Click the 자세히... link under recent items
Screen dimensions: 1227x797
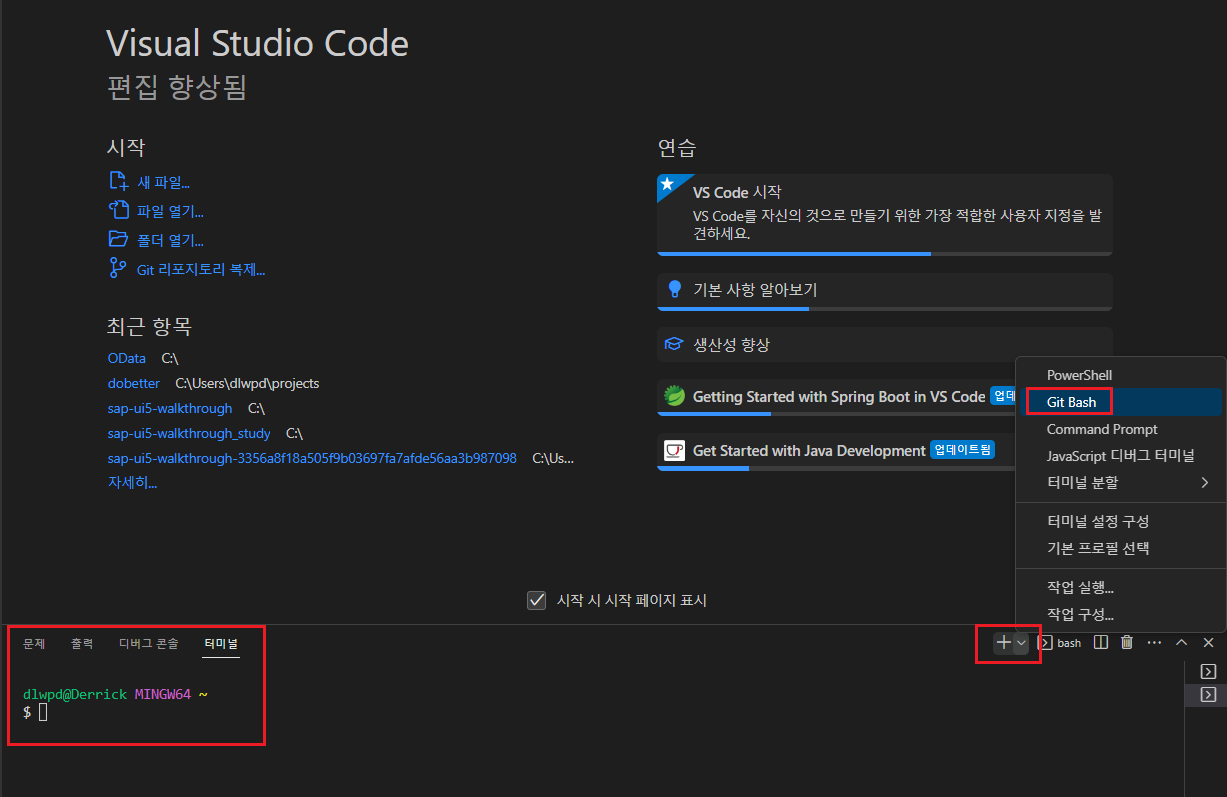click(132, 482)
